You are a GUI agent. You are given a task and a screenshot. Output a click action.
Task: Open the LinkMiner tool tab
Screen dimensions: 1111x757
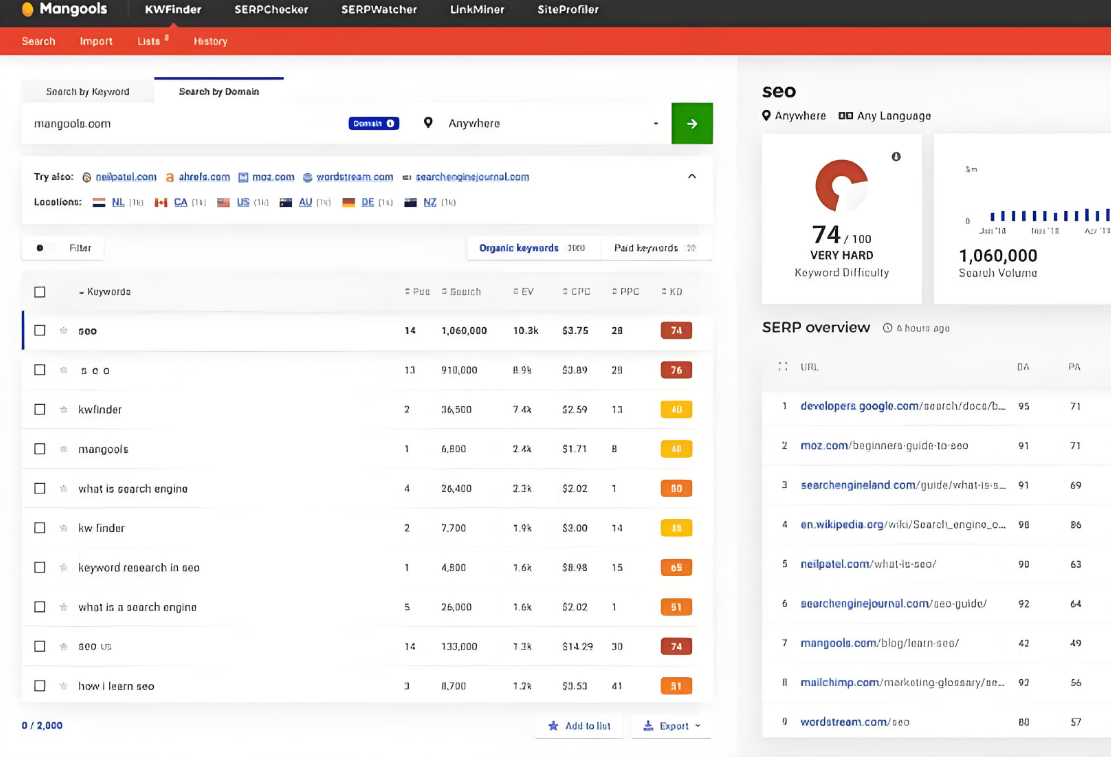click(x=477, y=9)
